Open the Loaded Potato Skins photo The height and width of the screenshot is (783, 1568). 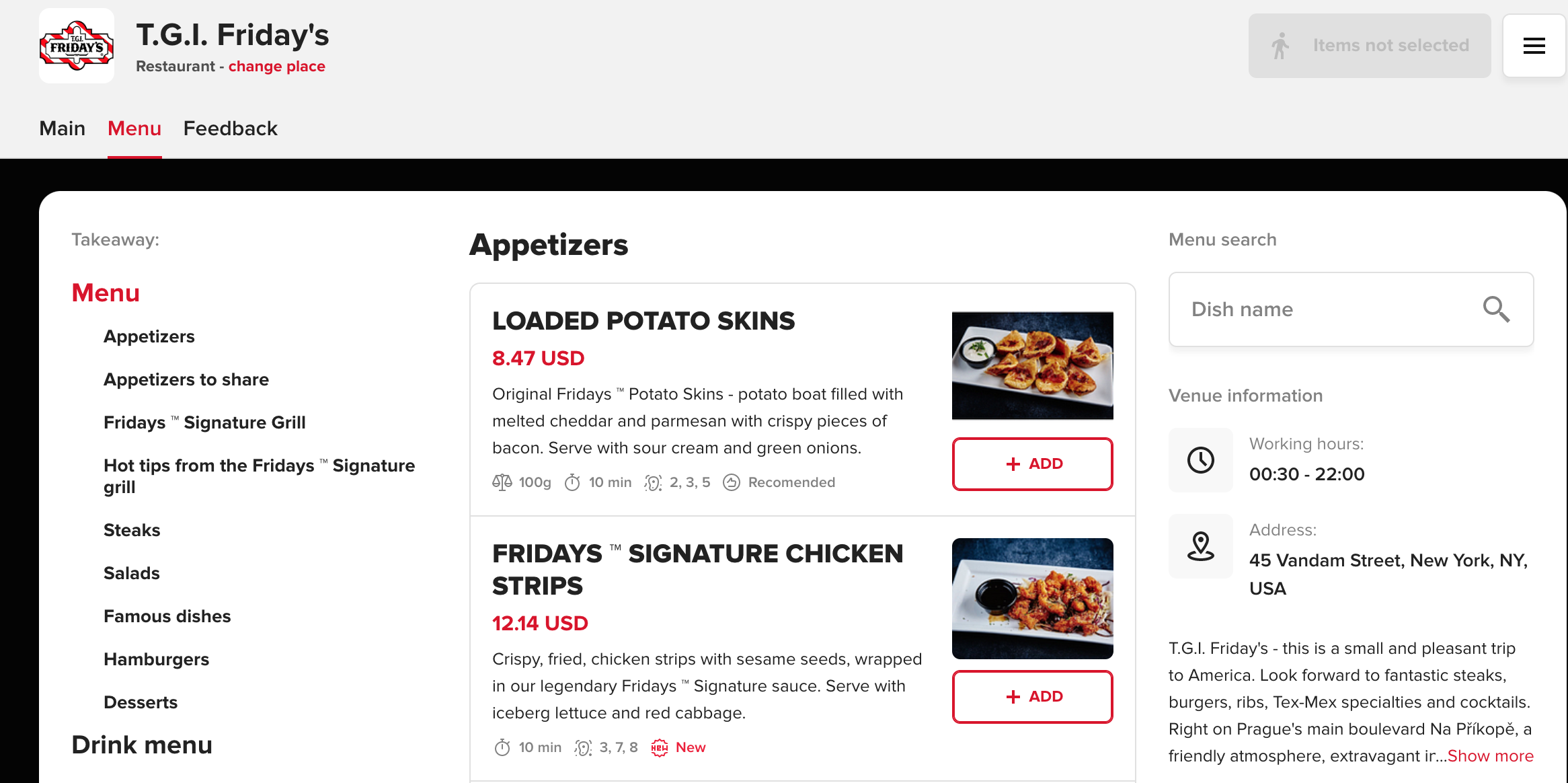click(x=1032, y=365)
